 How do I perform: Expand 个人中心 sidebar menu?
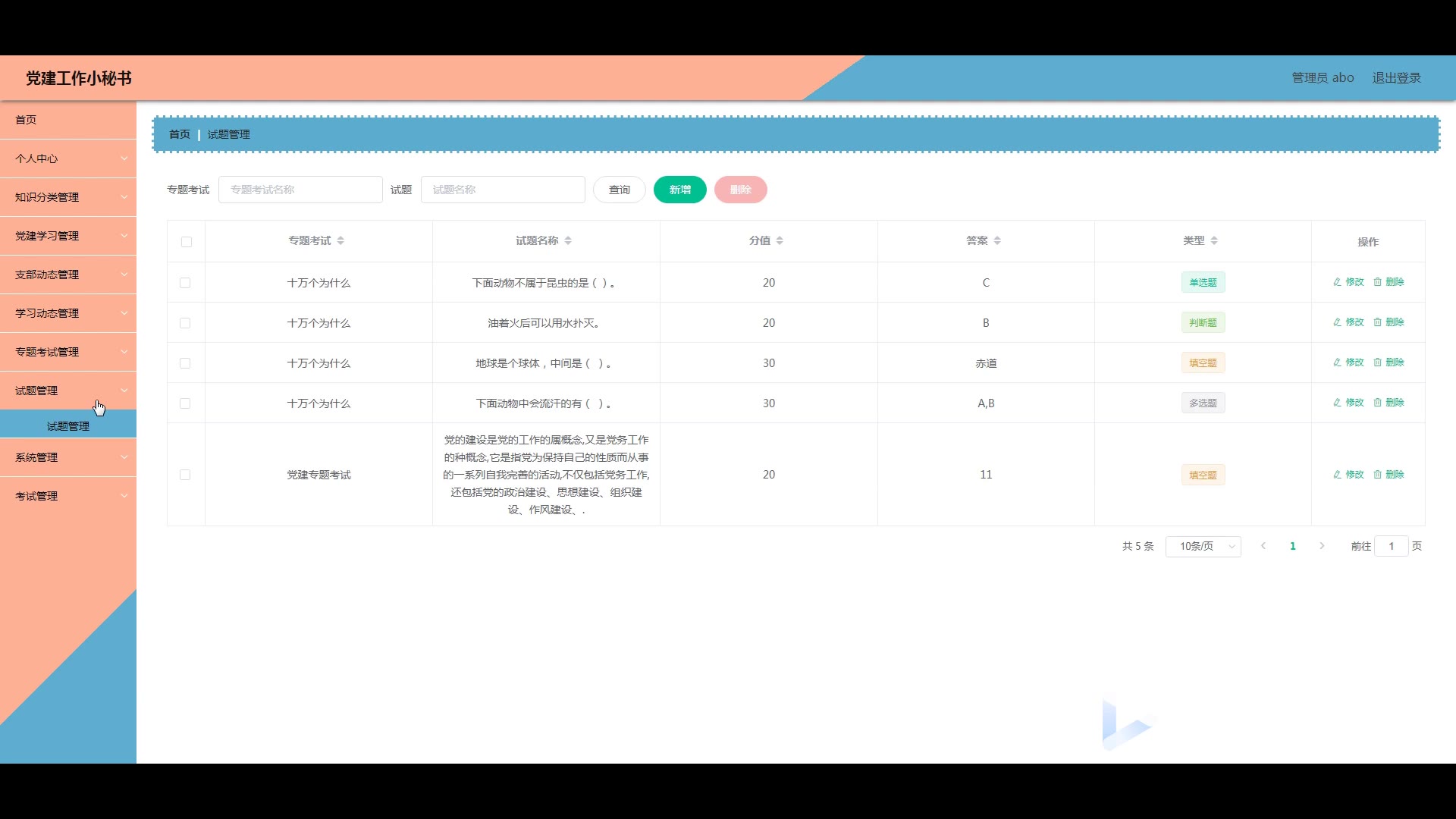(68, 158)
